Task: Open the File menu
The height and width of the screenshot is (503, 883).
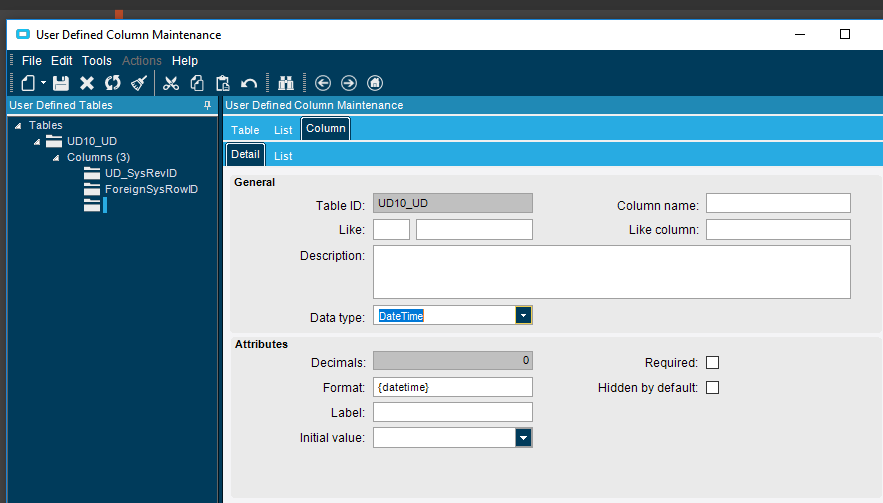Action: click(32, 61)
